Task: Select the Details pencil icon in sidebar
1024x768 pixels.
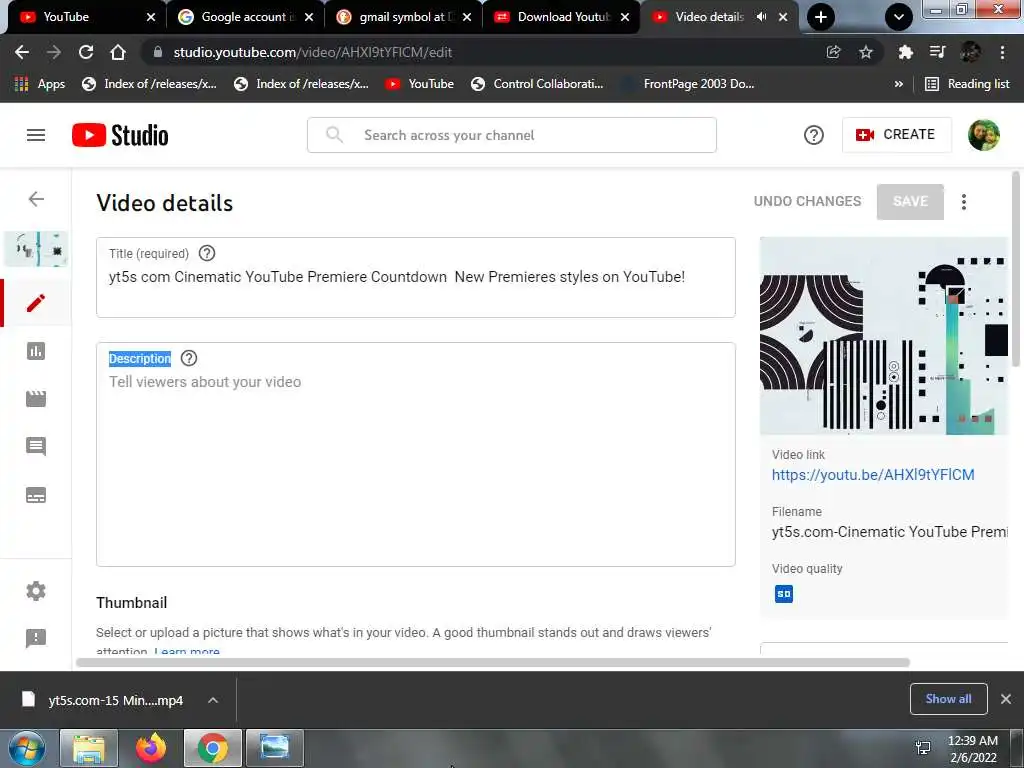Action: 36,303
